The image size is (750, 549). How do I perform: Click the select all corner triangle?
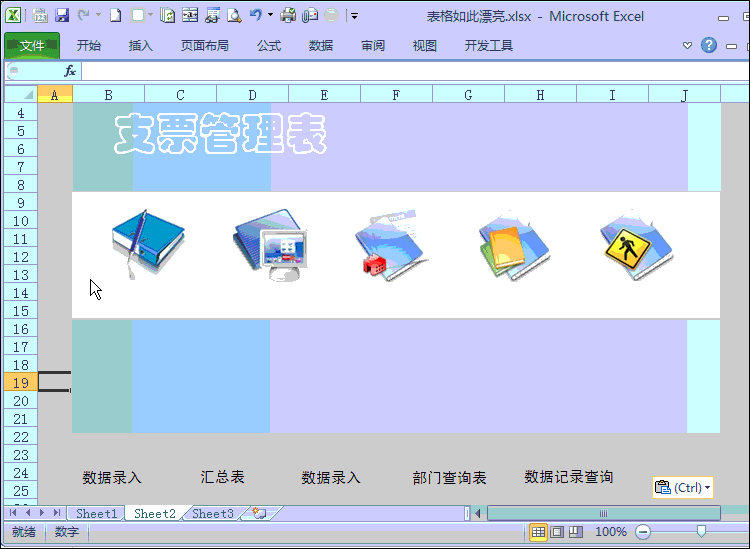tap(21, 94)
